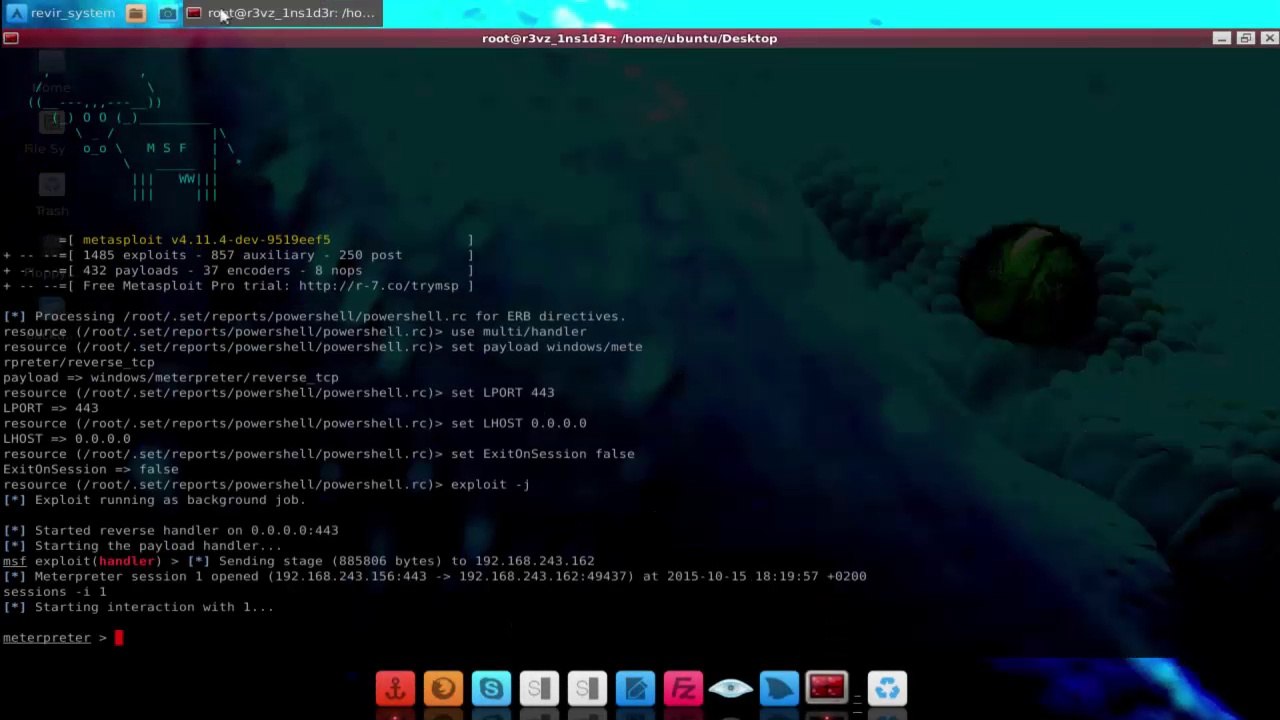The width and height of the screenshot is (1280, 720).
Task: Click 'Starting the payload handler...' line
Action: pos(142,546)
